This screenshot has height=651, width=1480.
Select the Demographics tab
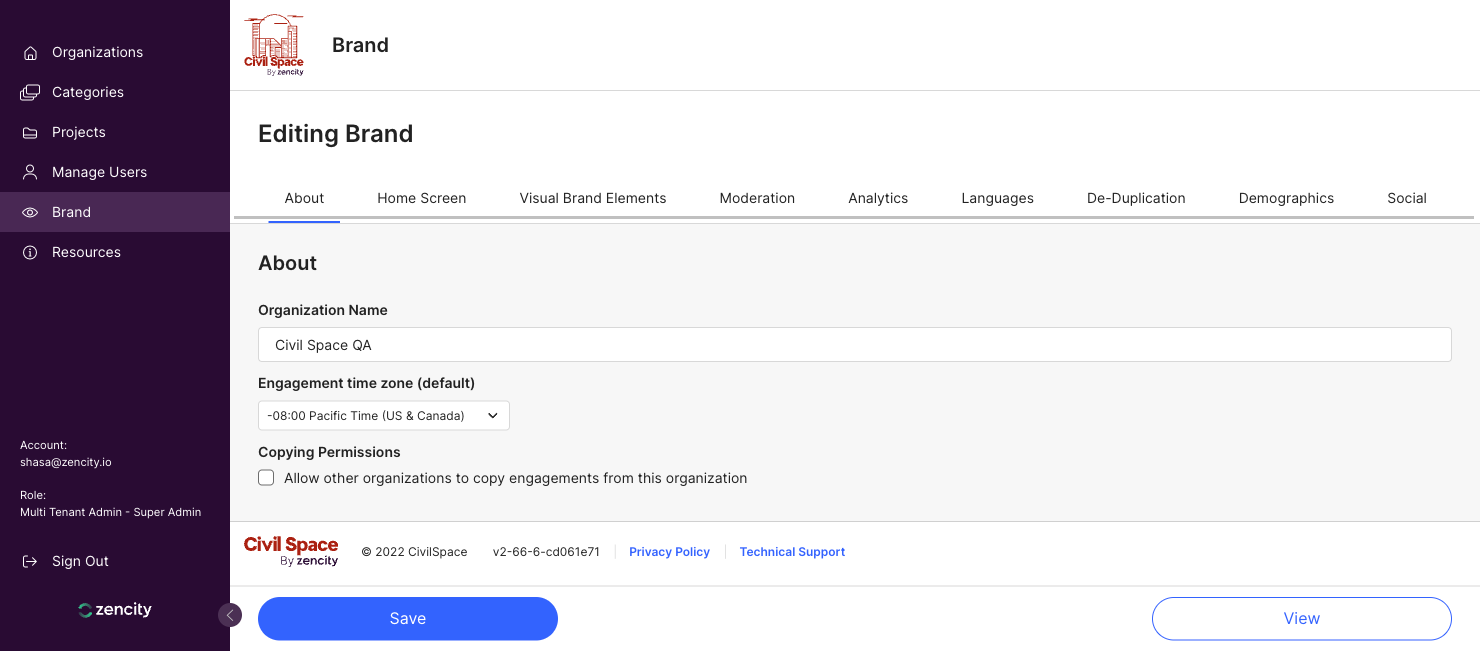1286,198
